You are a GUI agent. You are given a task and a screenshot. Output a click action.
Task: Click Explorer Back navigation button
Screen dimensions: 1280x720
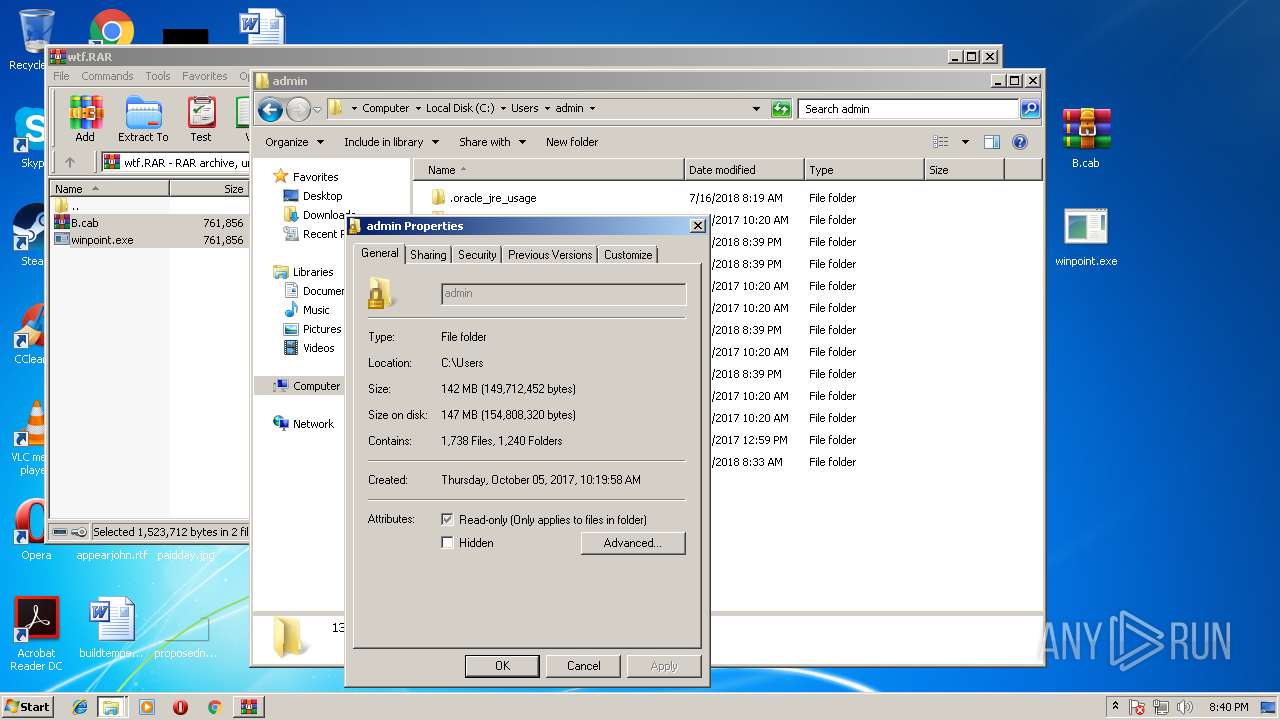270,109
